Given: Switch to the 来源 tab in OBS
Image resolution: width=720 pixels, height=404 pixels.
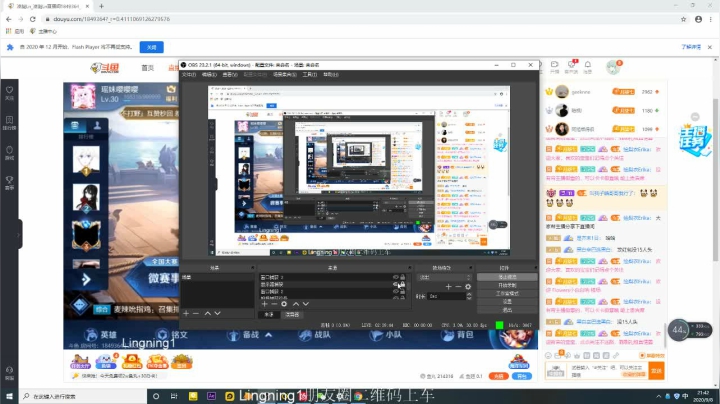Looking at the screenshot, I should (x=269, y=314).
